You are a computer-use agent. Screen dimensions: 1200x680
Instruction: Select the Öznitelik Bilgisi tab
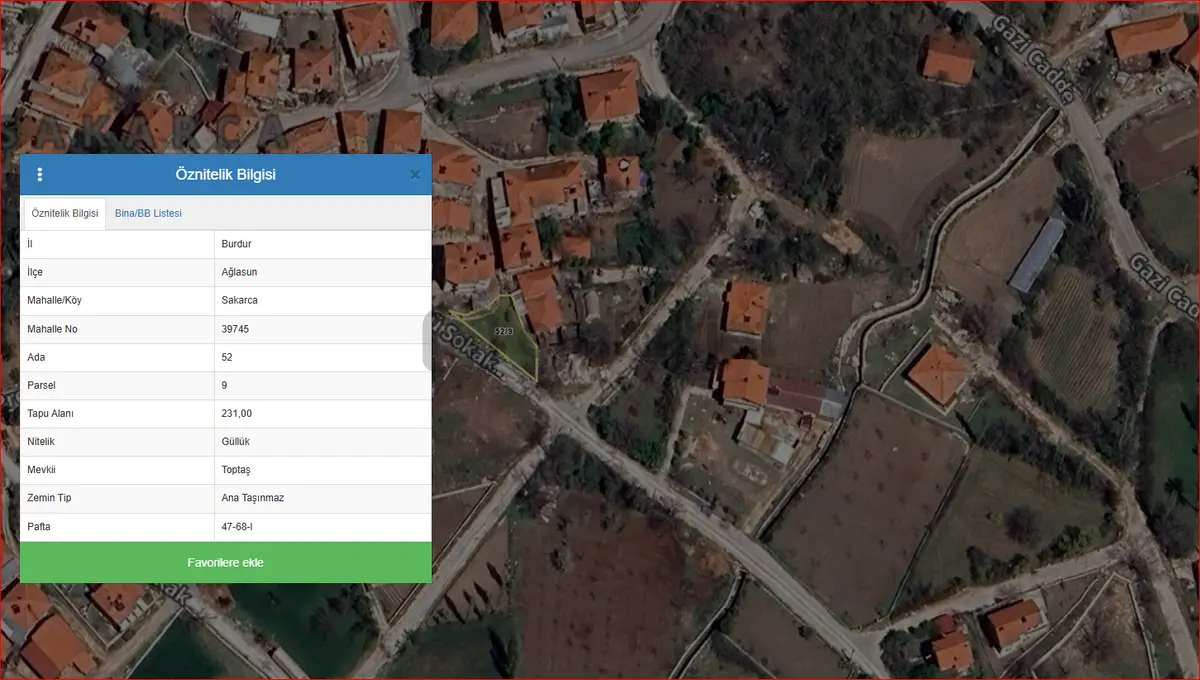[65, 213]
